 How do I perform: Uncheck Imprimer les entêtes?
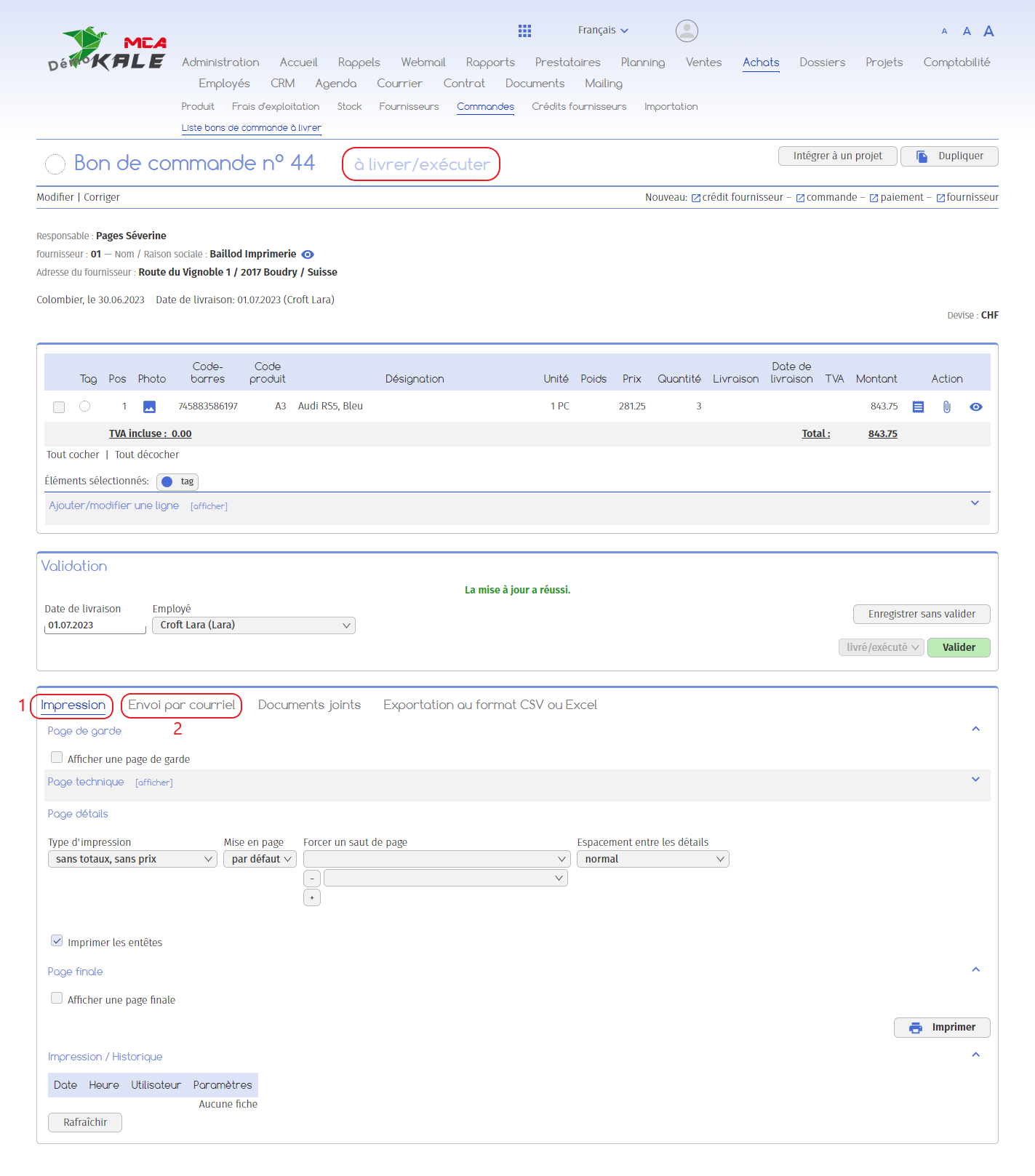[57, 941]
